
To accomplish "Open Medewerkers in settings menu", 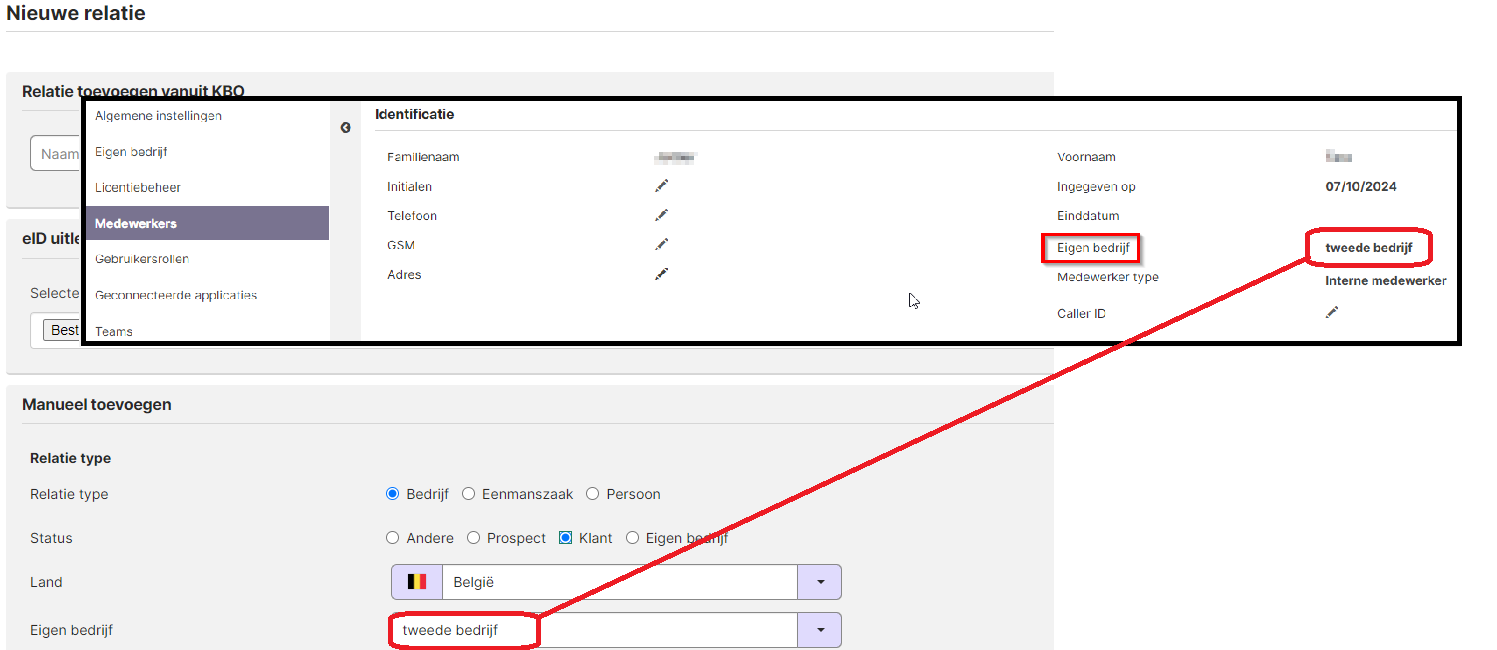I will pyautogui.click(x=207, y=223).
